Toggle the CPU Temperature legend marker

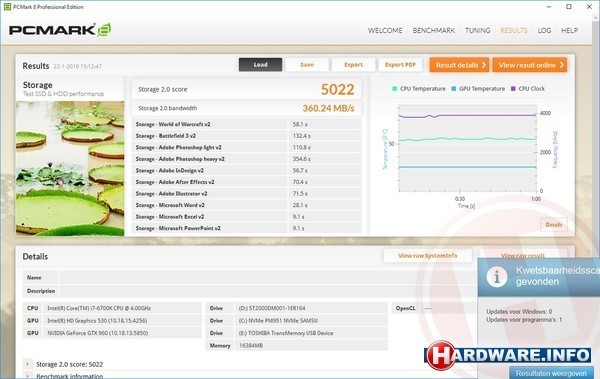[x=395, y=89]
